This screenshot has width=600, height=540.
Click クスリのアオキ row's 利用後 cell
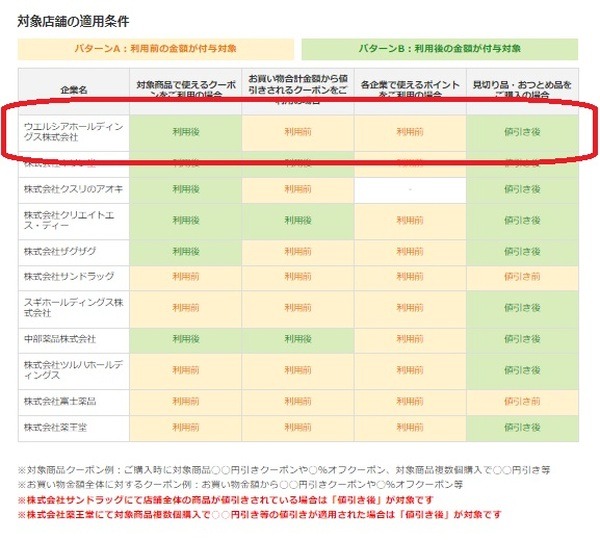186,189
